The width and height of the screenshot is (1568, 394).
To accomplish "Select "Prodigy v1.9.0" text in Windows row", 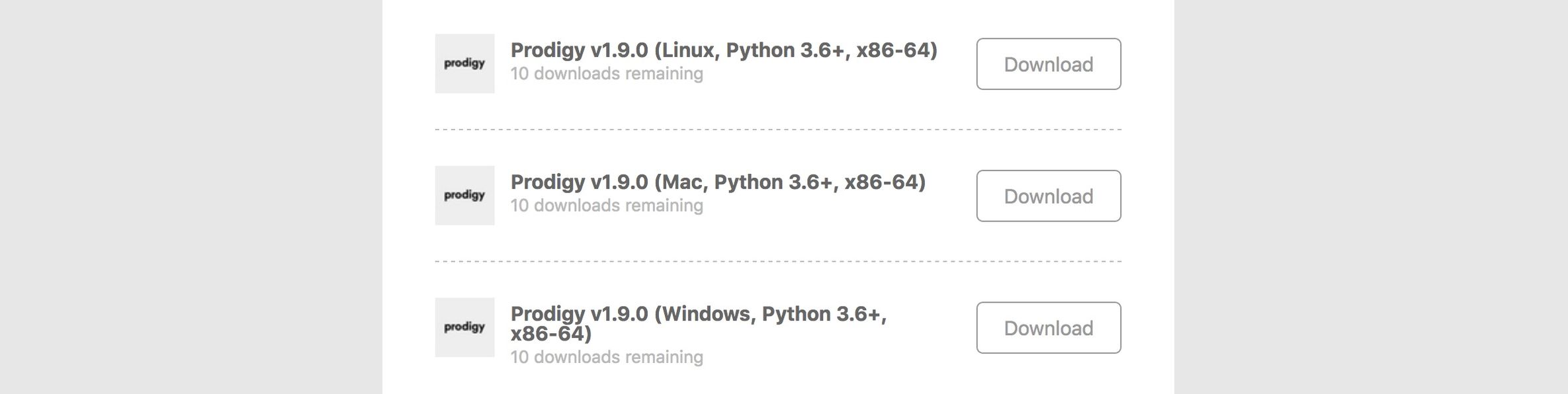I will point(579,313).
